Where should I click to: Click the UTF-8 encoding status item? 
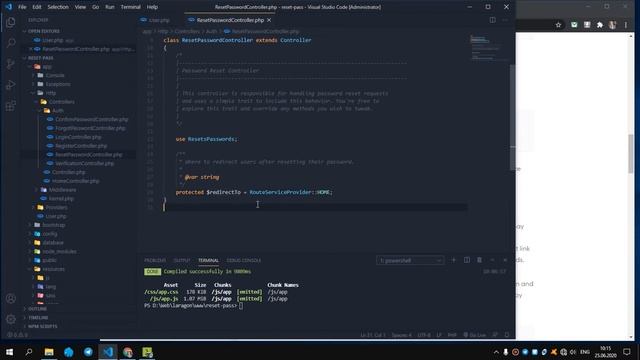(424, 335)
